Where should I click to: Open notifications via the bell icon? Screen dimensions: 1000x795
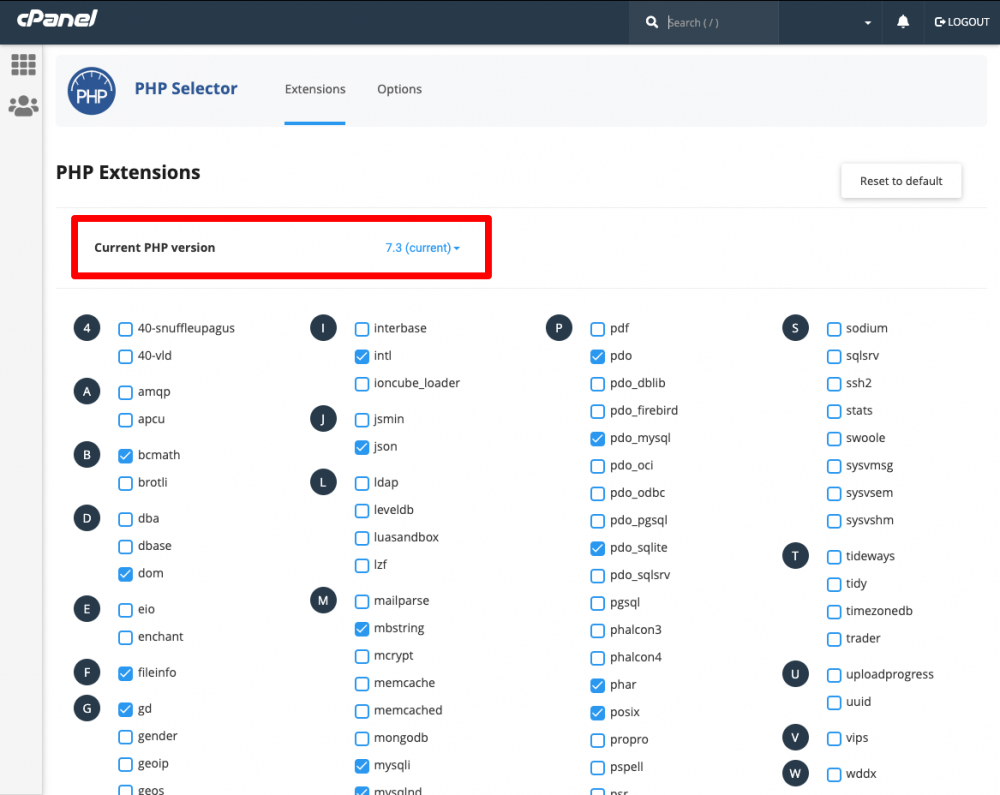point(903,21)
